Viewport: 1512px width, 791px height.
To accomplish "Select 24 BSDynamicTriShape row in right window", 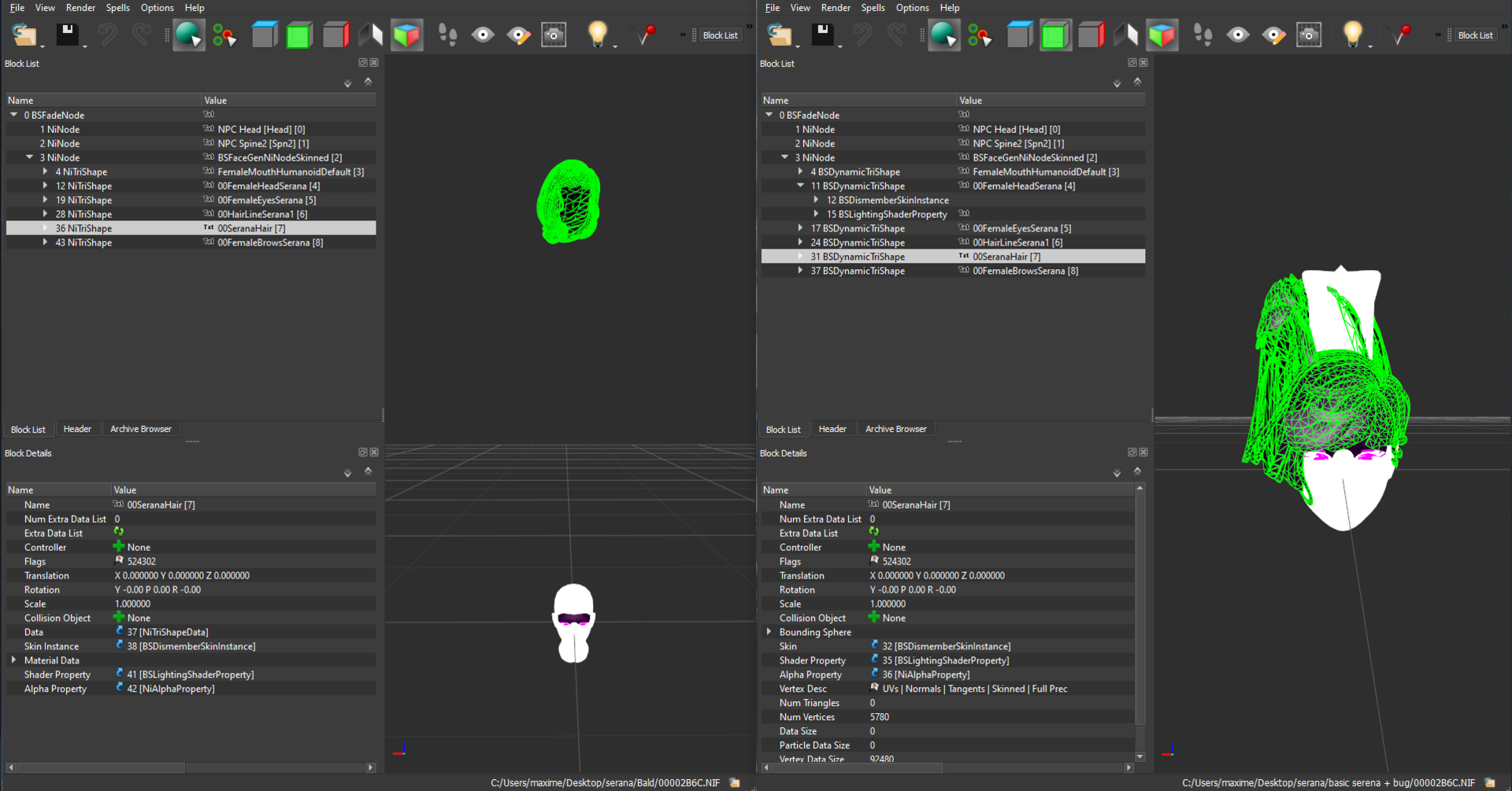I will (x=953, y=242).
